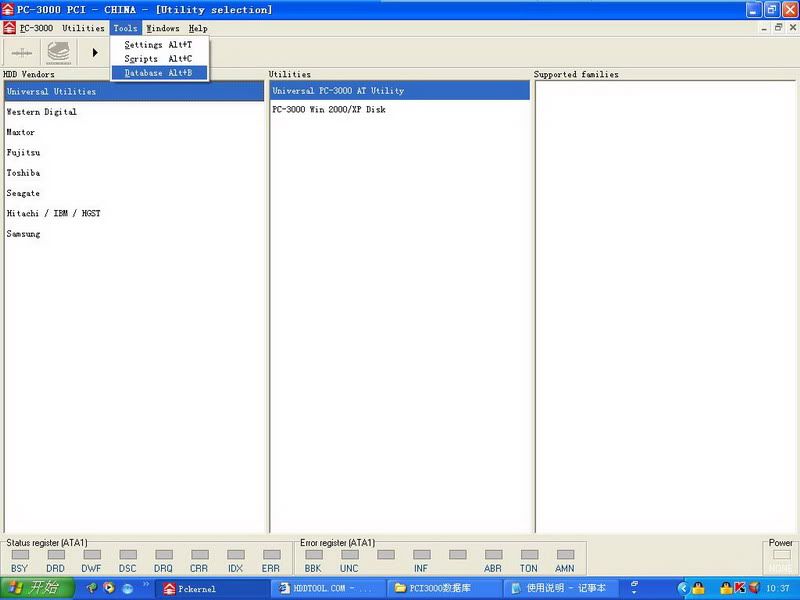The height and width of the screenshot is (600, 800).
Task: Click the TON error indicator
Action: point(529,555)
